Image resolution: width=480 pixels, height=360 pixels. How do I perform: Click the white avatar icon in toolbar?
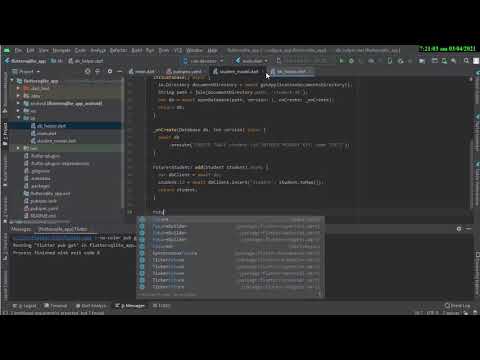(476, 61)
